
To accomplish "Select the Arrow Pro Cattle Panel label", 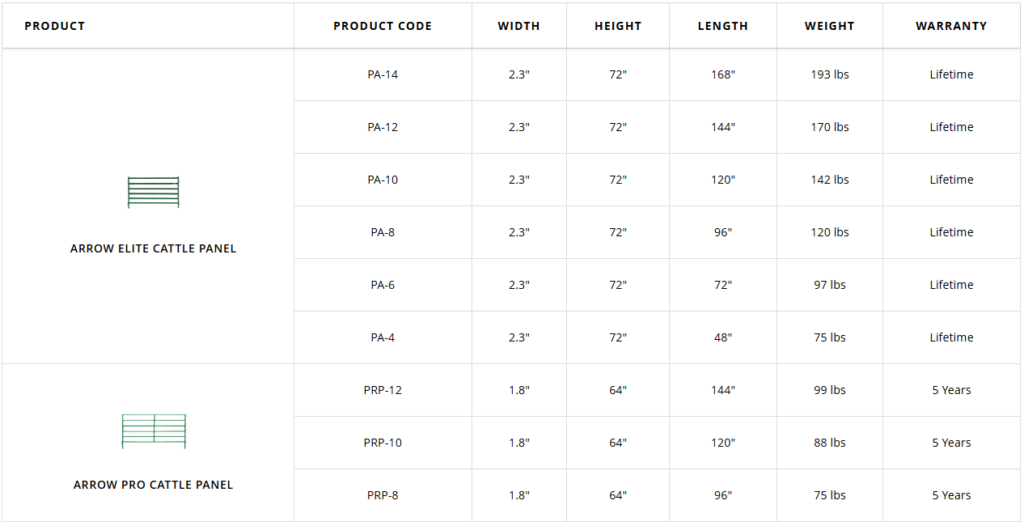I will point(153,485).
